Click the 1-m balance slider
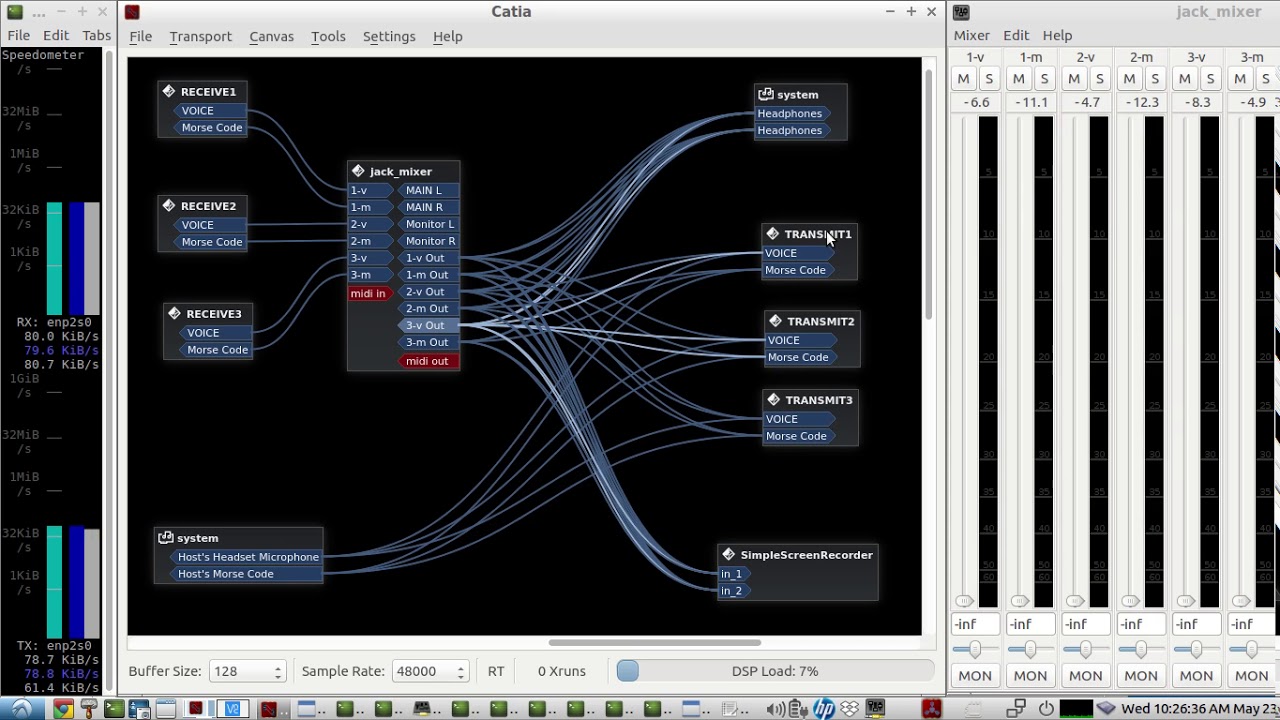The image size is (1280, 720). pyautogui.click(x=1030, y=650)
